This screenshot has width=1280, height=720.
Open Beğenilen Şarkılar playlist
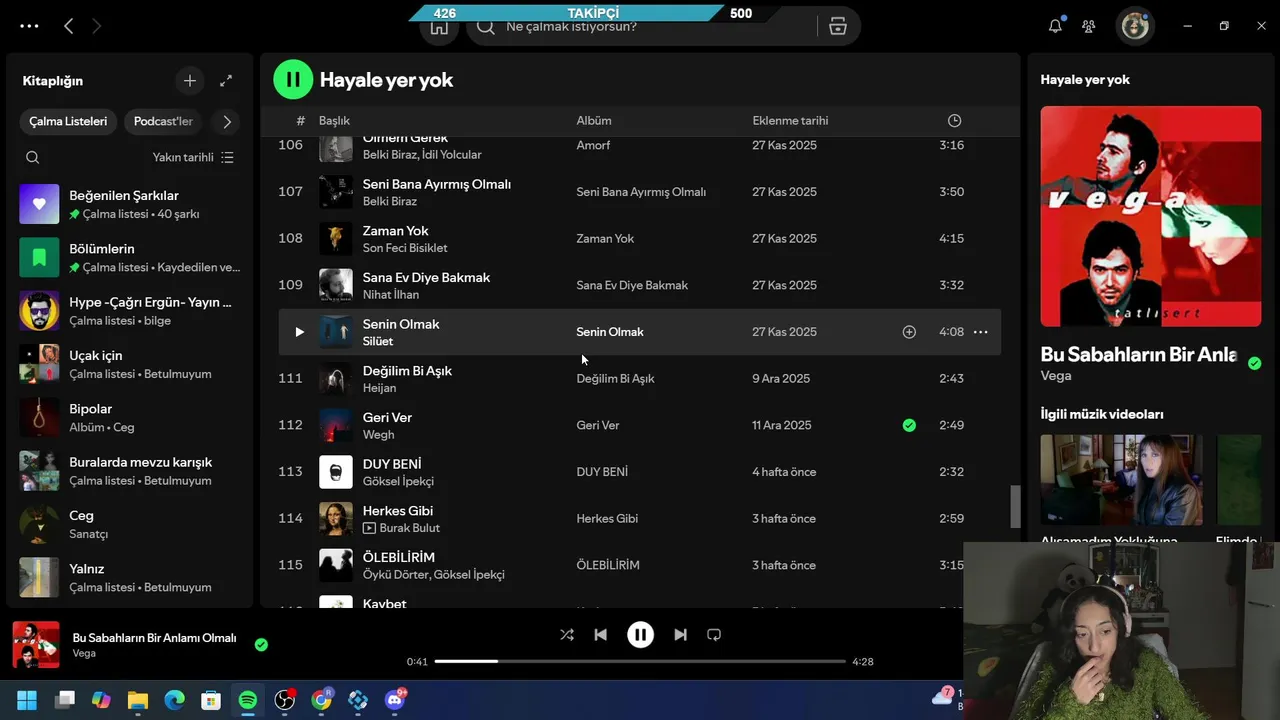pyautogui.click(x=129, y=204)
